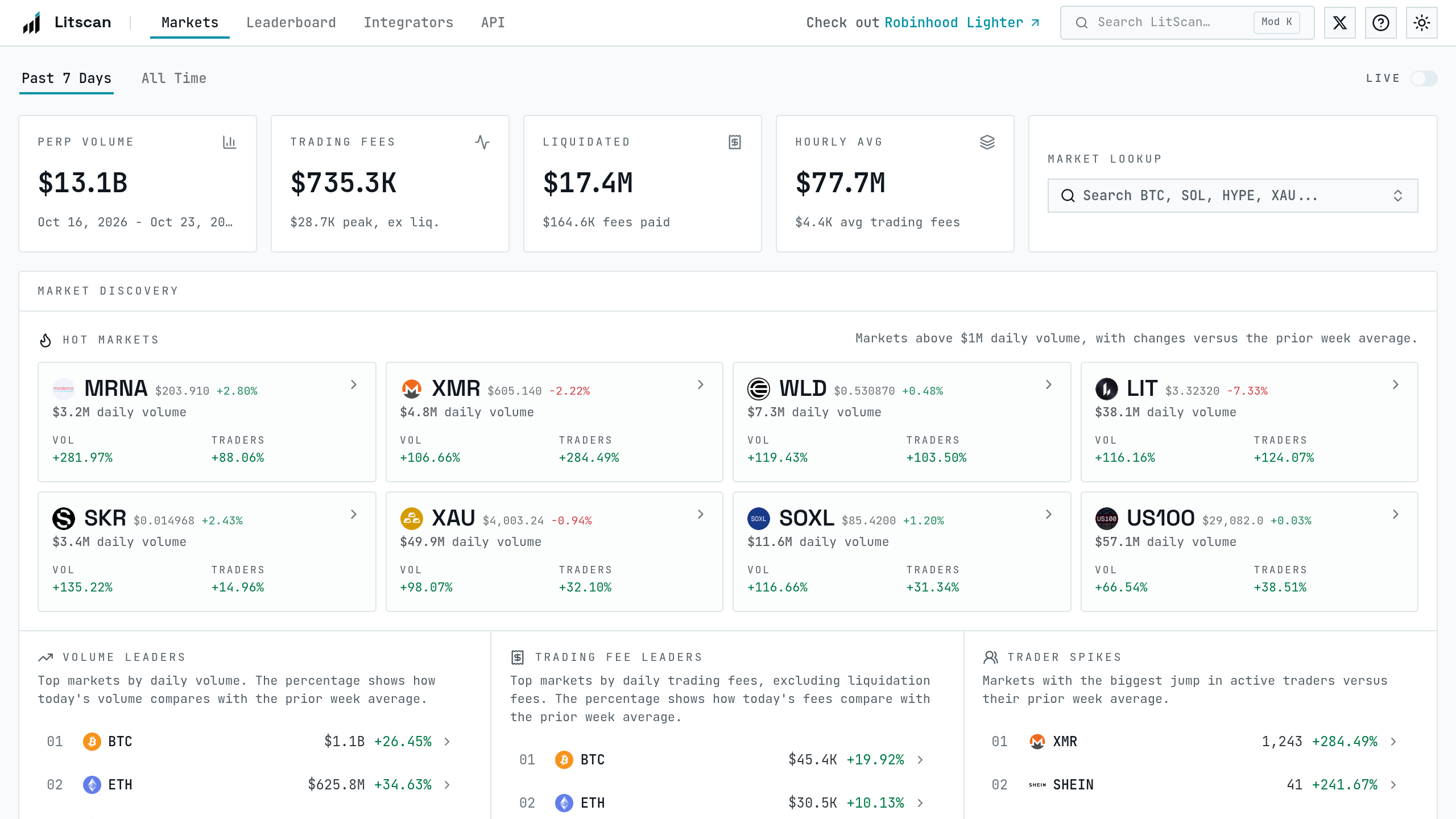Viewport: 1456px width, 819px height.
Task: Click the Liquidated receipt icon
Action: tap(735, 142)
